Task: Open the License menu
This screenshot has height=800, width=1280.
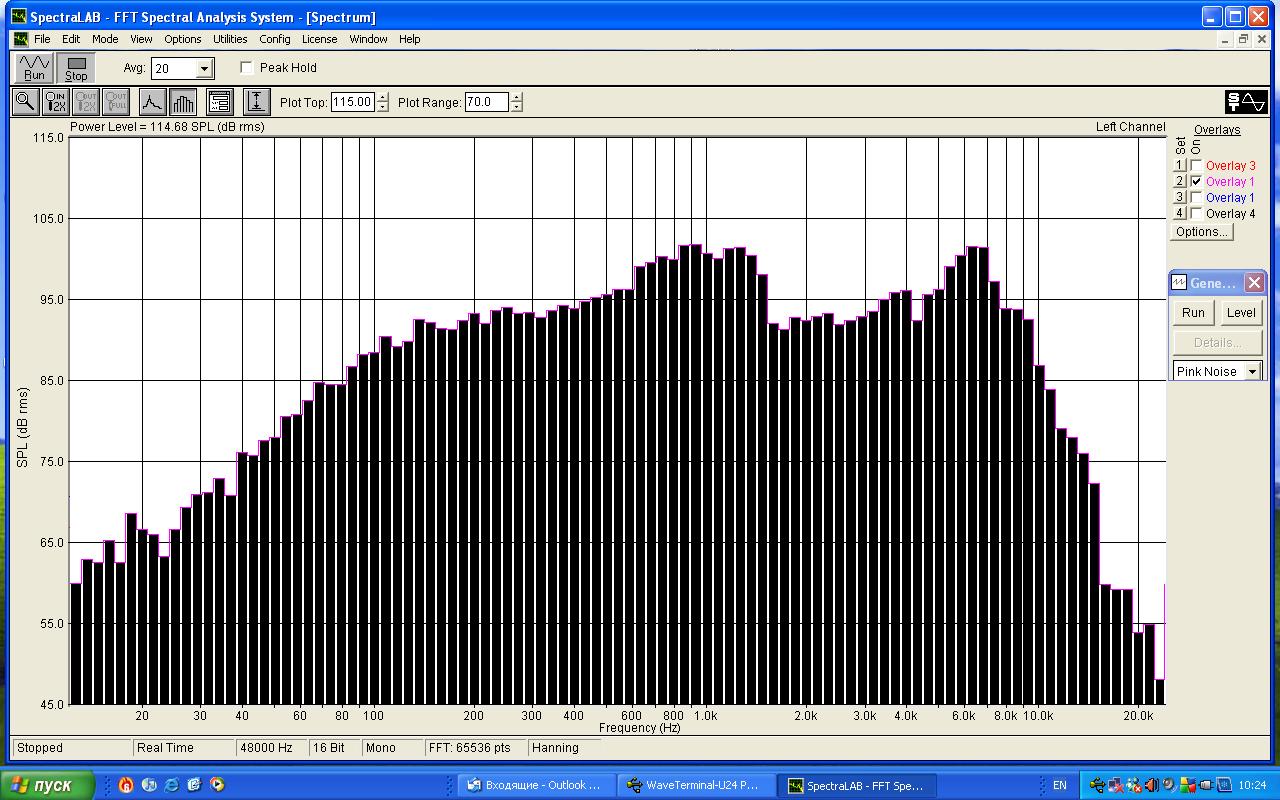Action: 319,39
